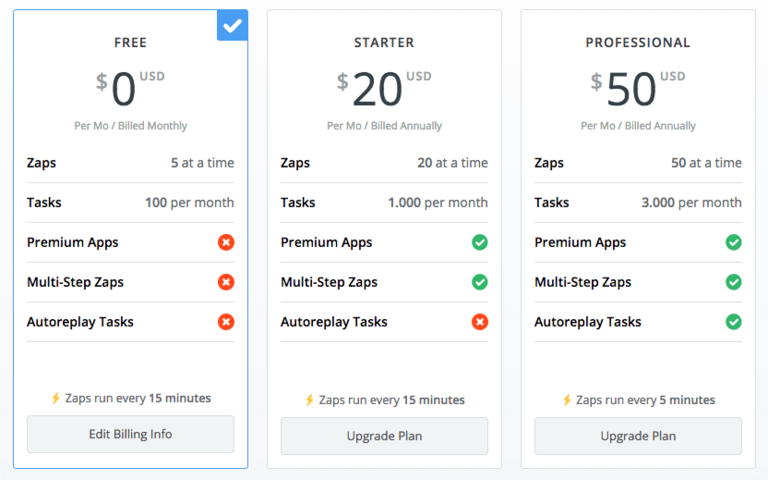768x480 pixels.
Task: Select the FREE plan heading
Action: (130, 43)
